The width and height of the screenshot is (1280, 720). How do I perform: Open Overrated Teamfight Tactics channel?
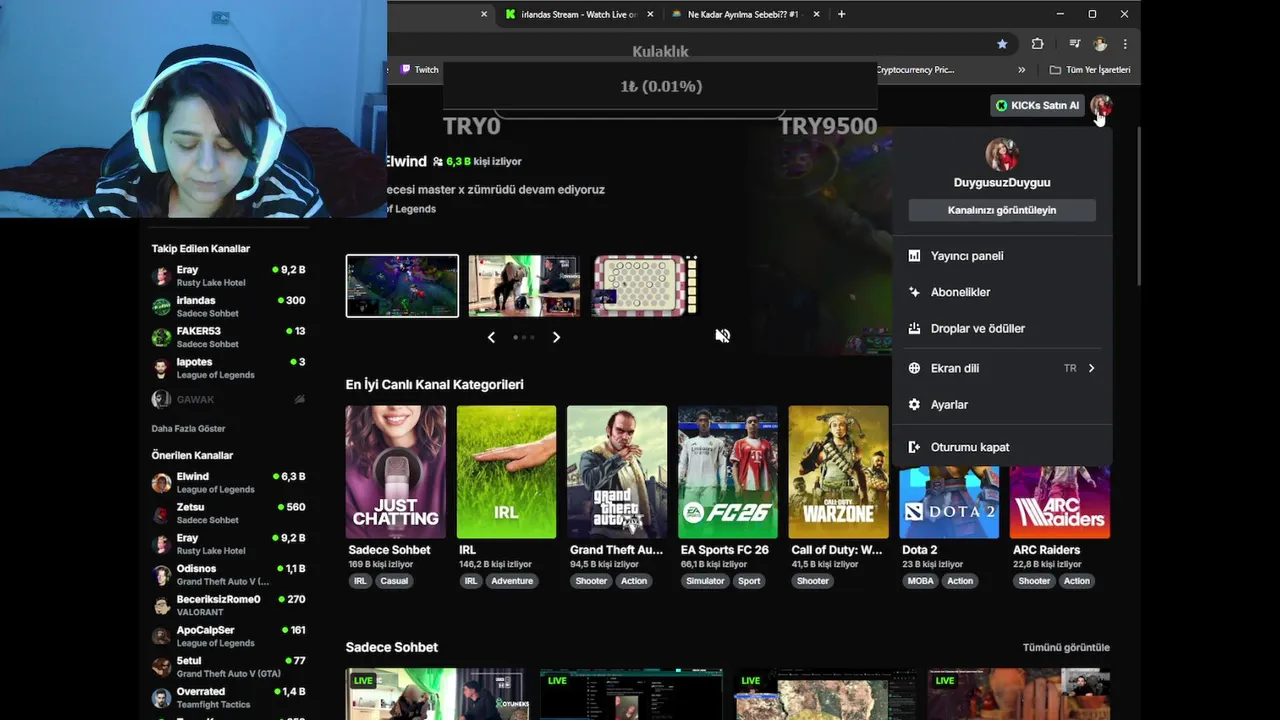229,698
